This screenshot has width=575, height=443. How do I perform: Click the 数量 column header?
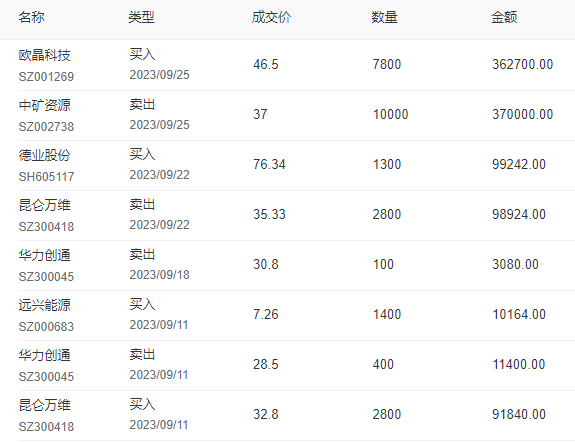[x=384, y=17]
